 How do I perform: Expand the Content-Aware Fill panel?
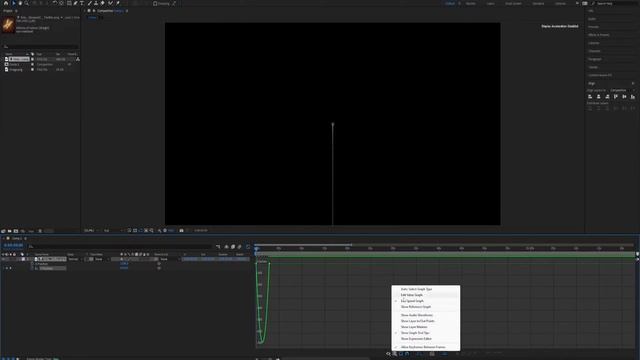pyautogui.click(x=600, y=75)
